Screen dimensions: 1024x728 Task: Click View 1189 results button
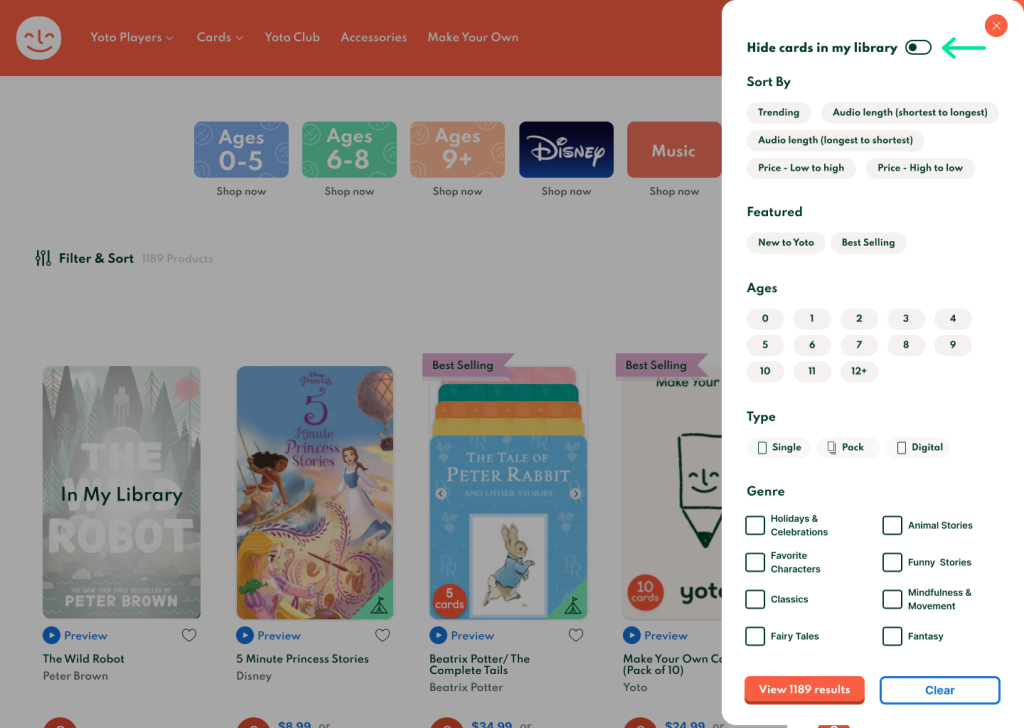point(805,689)
